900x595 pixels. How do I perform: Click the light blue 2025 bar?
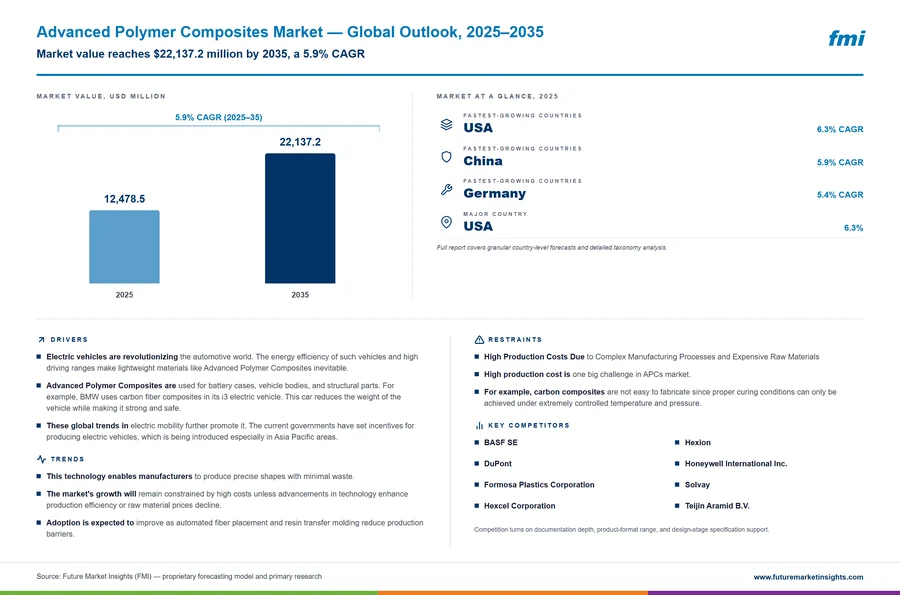pyautogui.click(x=124, y=247)
